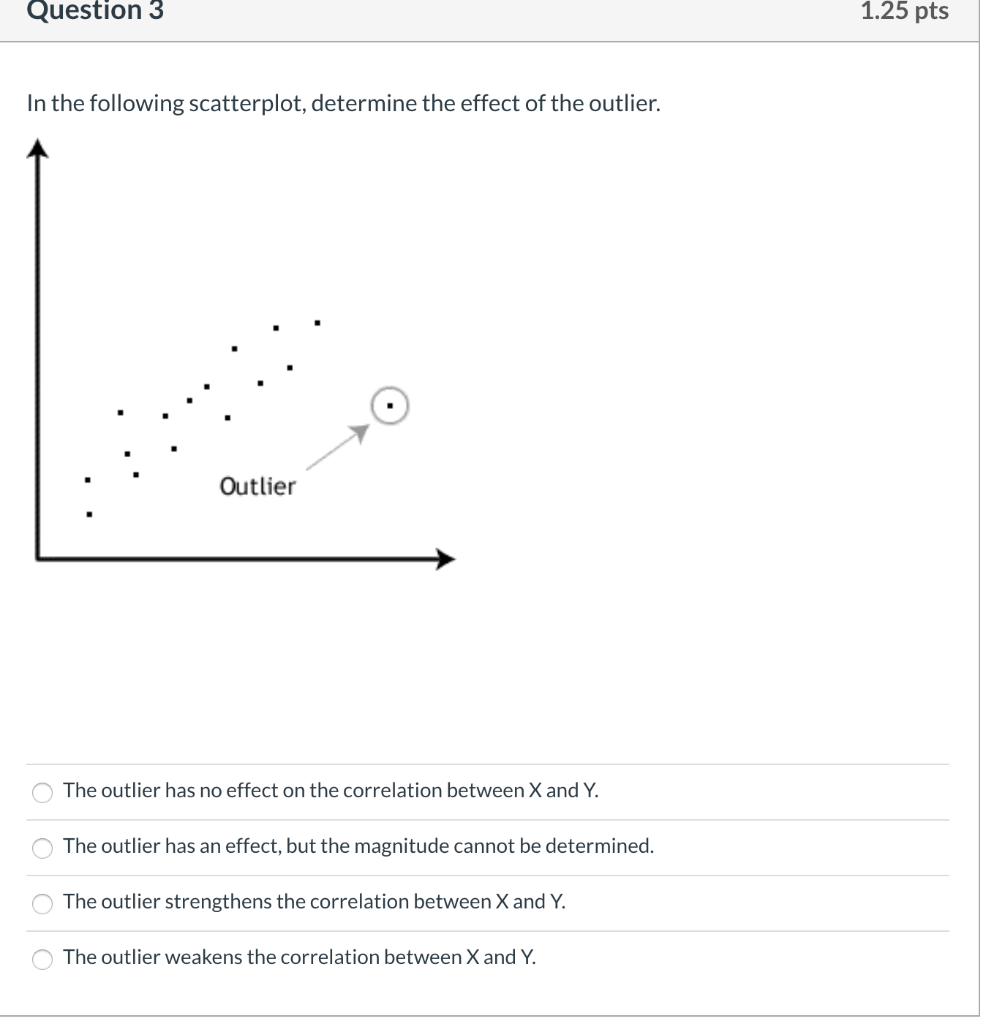986x1024 pixels.
Task: Click the answer text 'strengthens the correlation'
Action: [313, 902]
